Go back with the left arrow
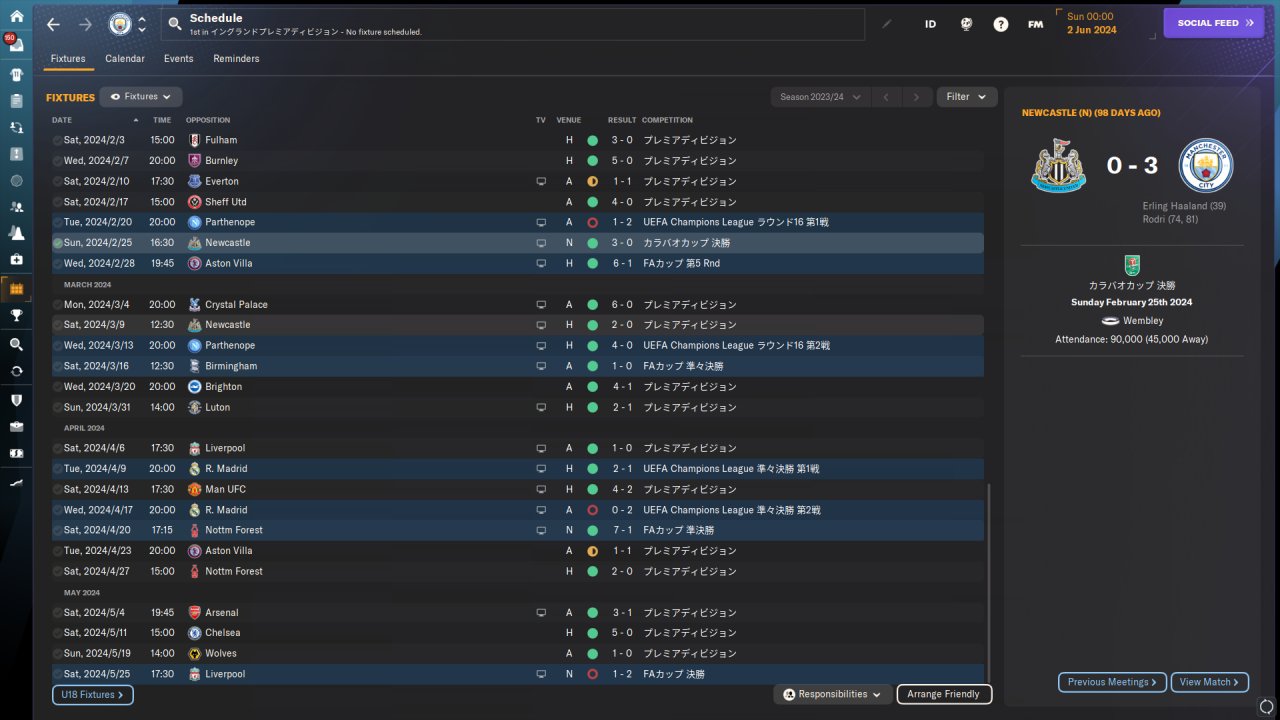1280x720 pixels. pyautogui.click(x=53, y=24)
